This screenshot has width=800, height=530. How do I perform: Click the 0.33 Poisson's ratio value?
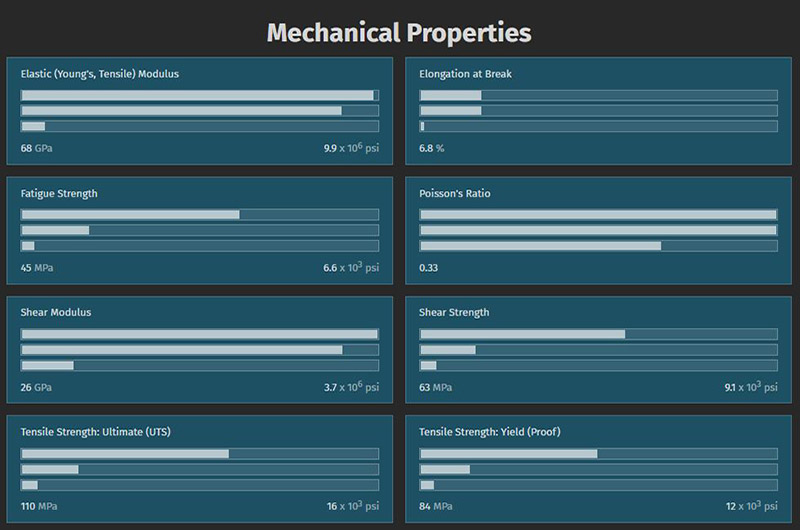[429, 268]
